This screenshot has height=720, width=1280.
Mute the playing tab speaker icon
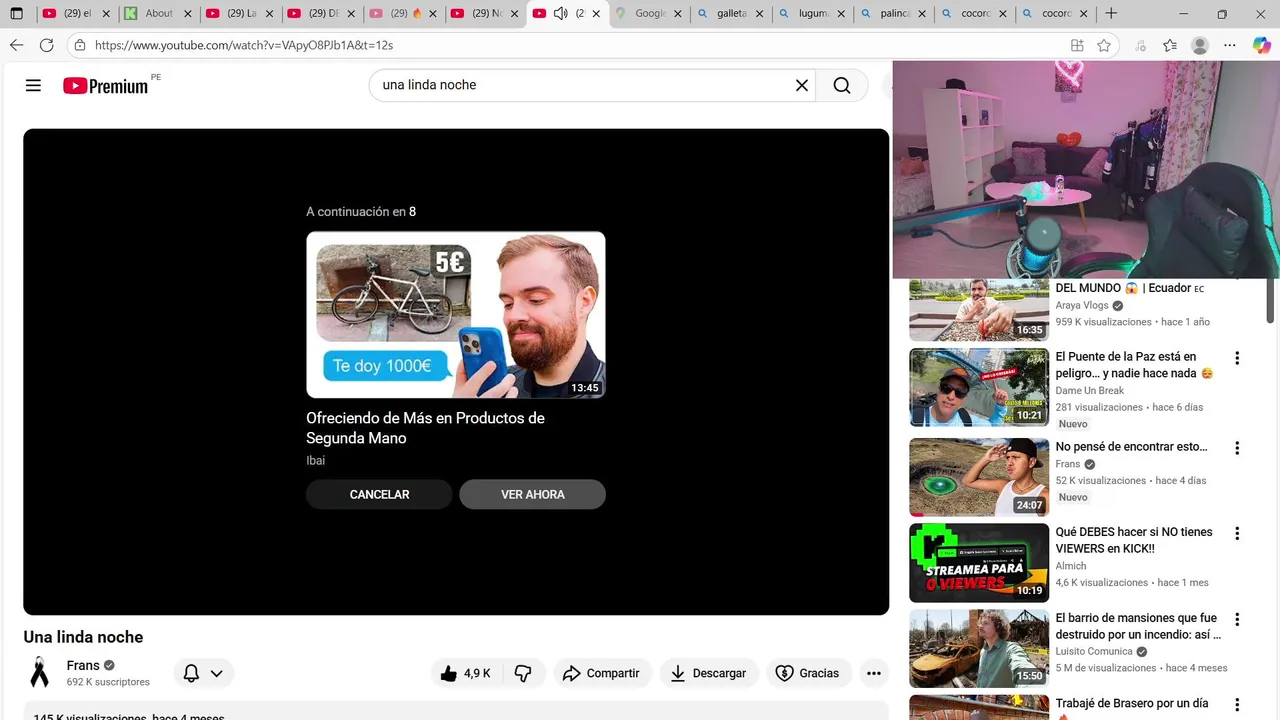coord(560,14)
